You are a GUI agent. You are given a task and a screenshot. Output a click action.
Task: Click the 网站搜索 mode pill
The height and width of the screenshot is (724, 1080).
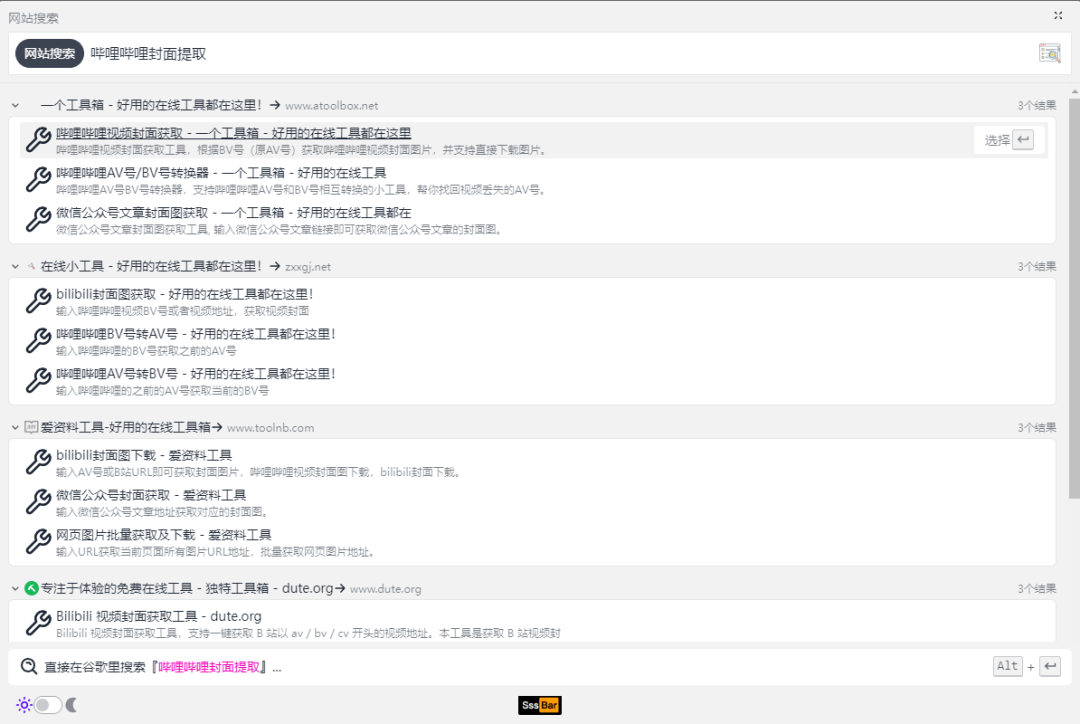(50, 53)
